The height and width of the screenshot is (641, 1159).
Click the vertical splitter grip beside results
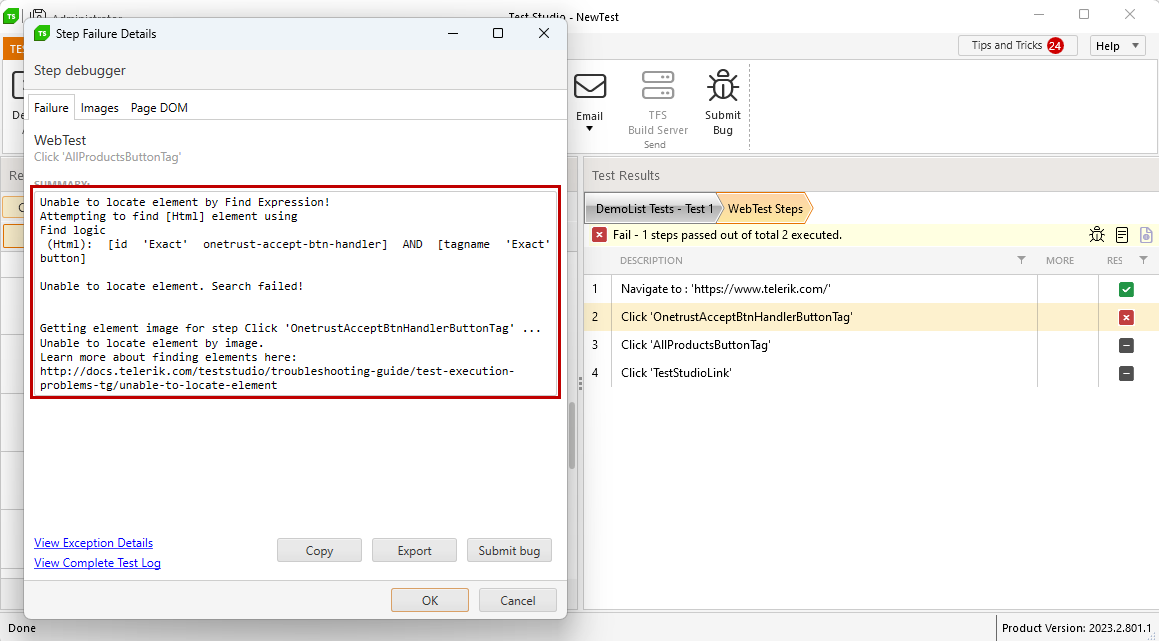click(x=580, y=384)
